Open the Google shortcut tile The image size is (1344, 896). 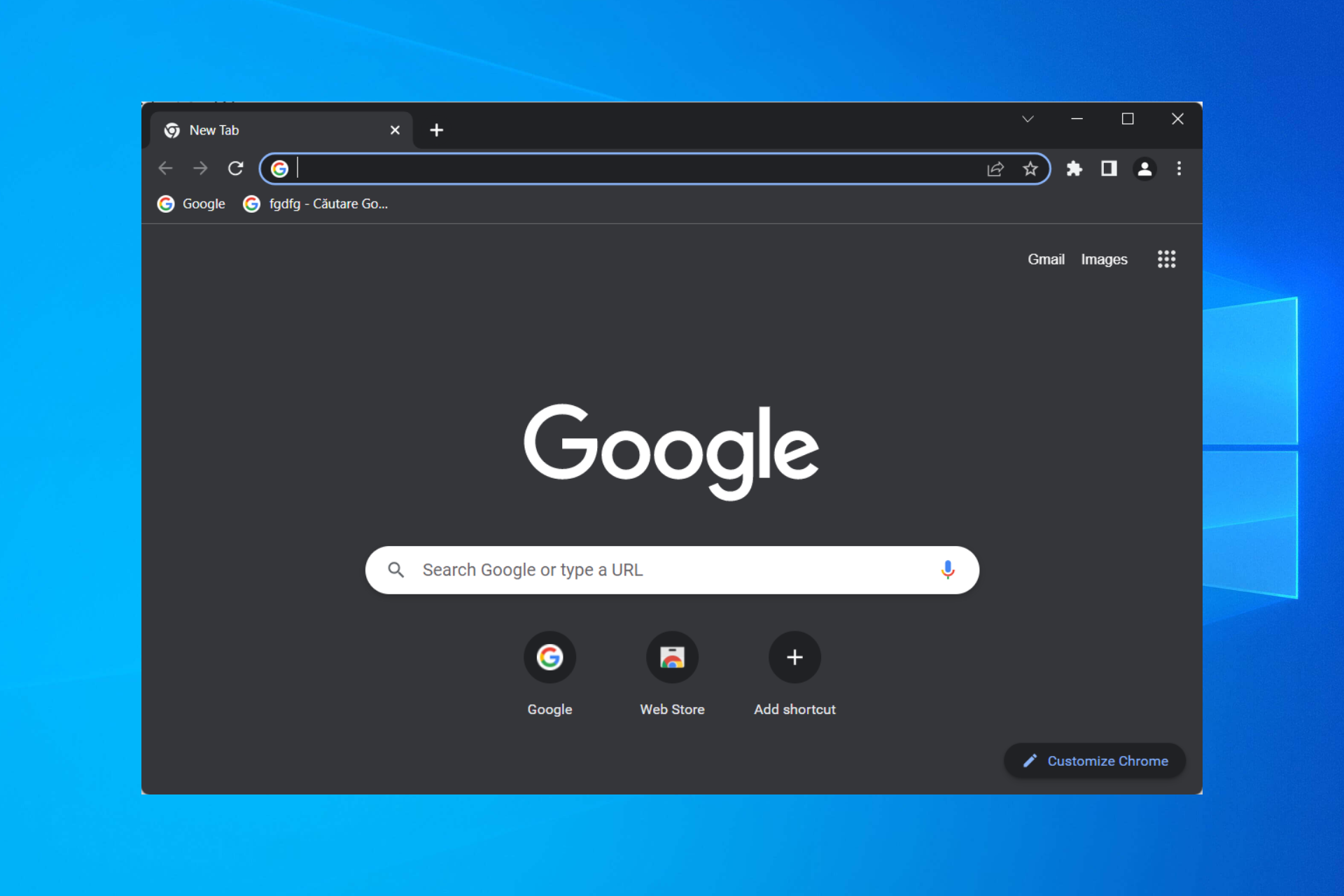pos(549,674)
